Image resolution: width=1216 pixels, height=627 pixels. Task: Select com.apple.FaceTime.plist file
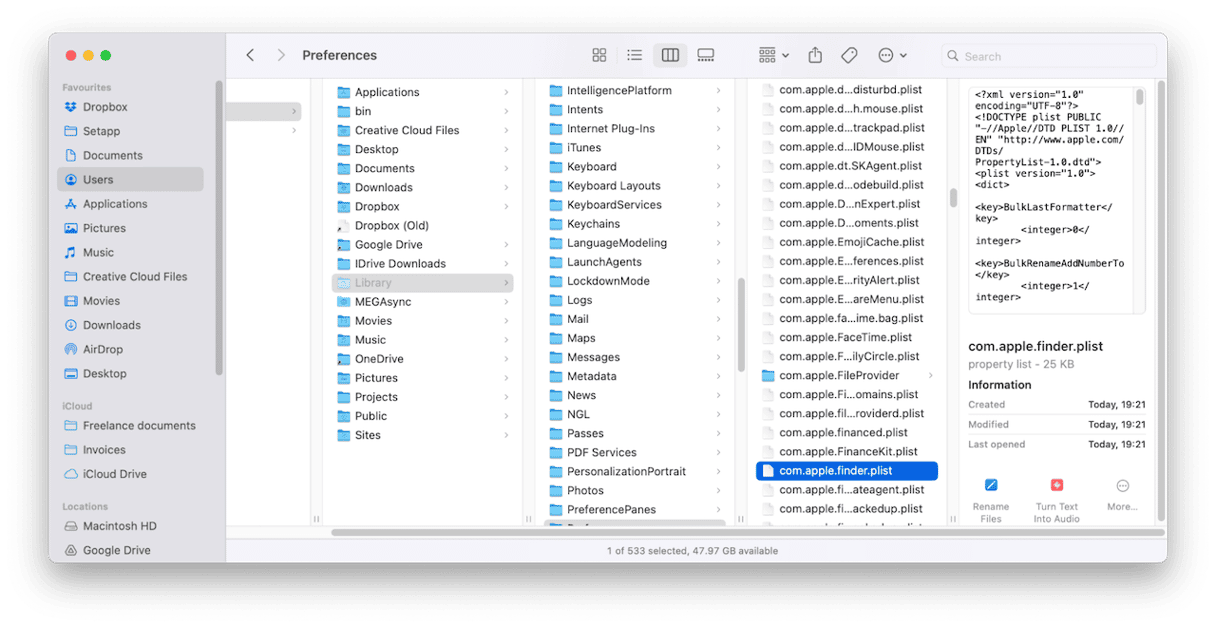(847, 338)
